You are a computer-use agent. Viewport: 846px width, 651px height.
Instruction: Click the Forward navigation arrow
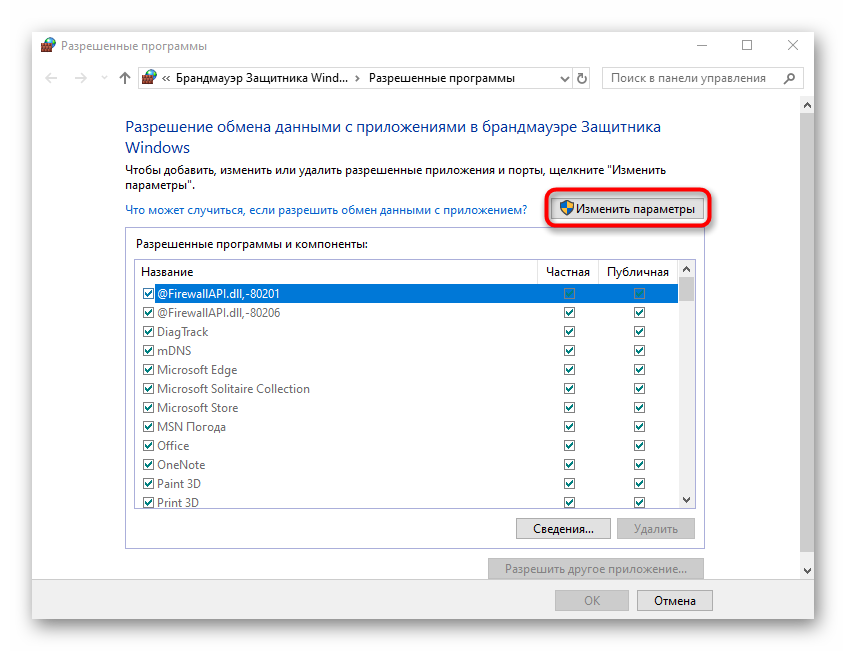tap(80, 78)
